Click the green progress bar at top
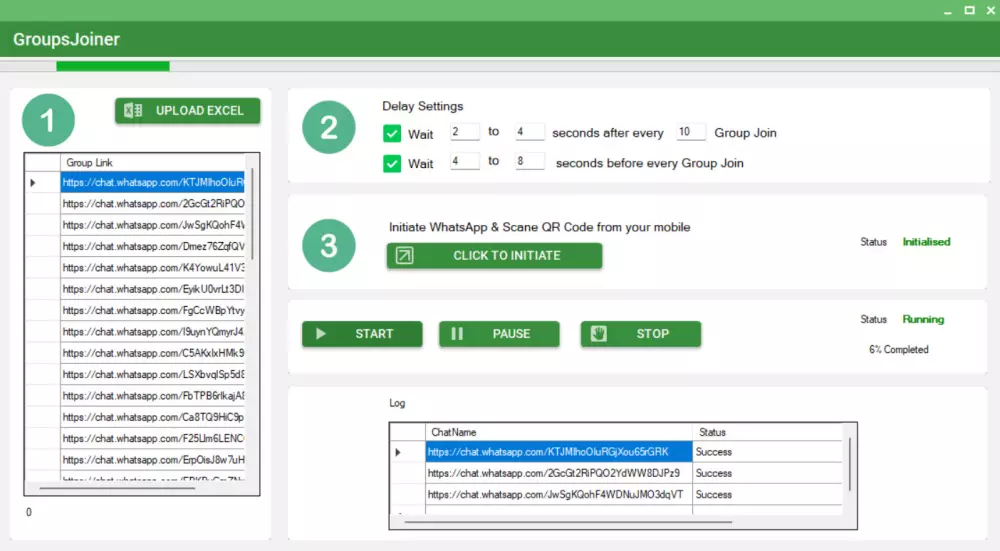The width and height of the screenshot is (1000, 551). coord(113,66)
